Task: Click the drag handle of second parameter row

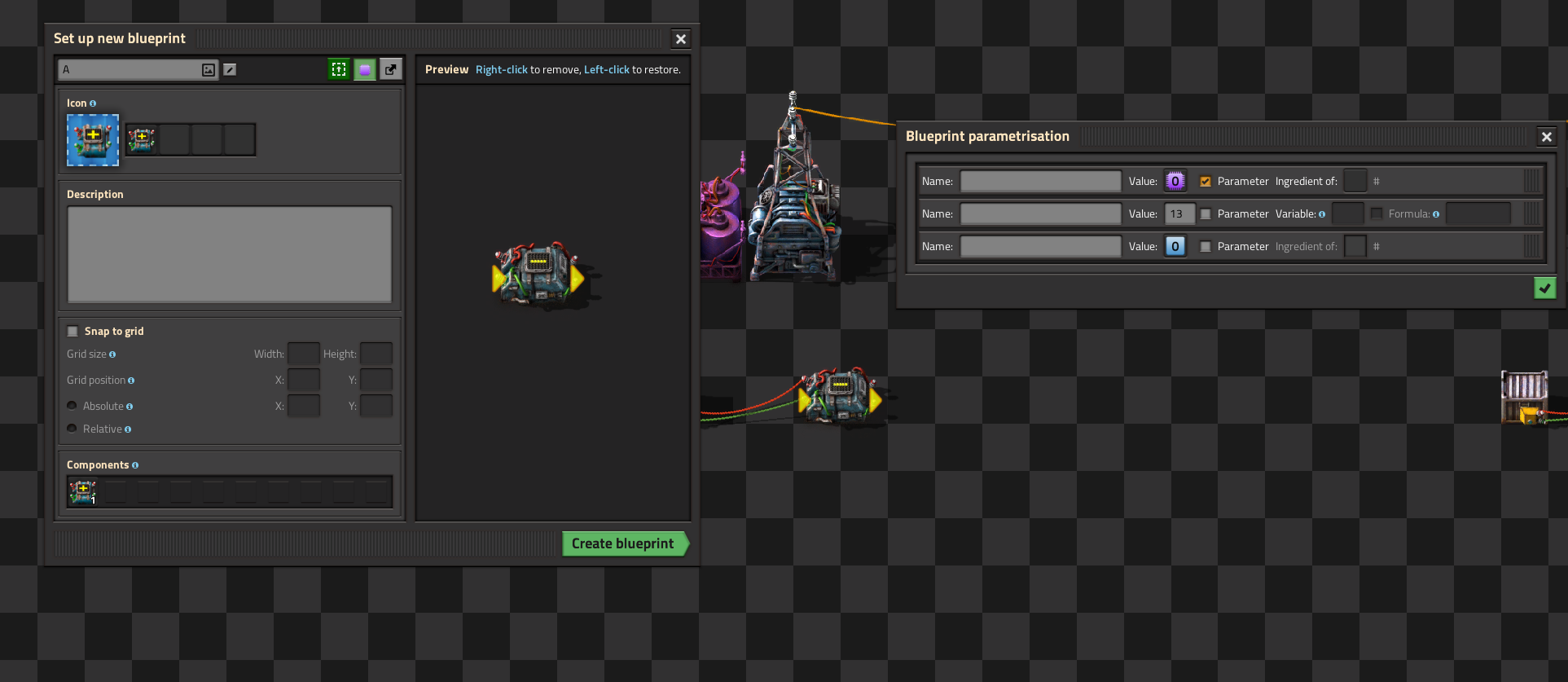Action: [1532, 213]
